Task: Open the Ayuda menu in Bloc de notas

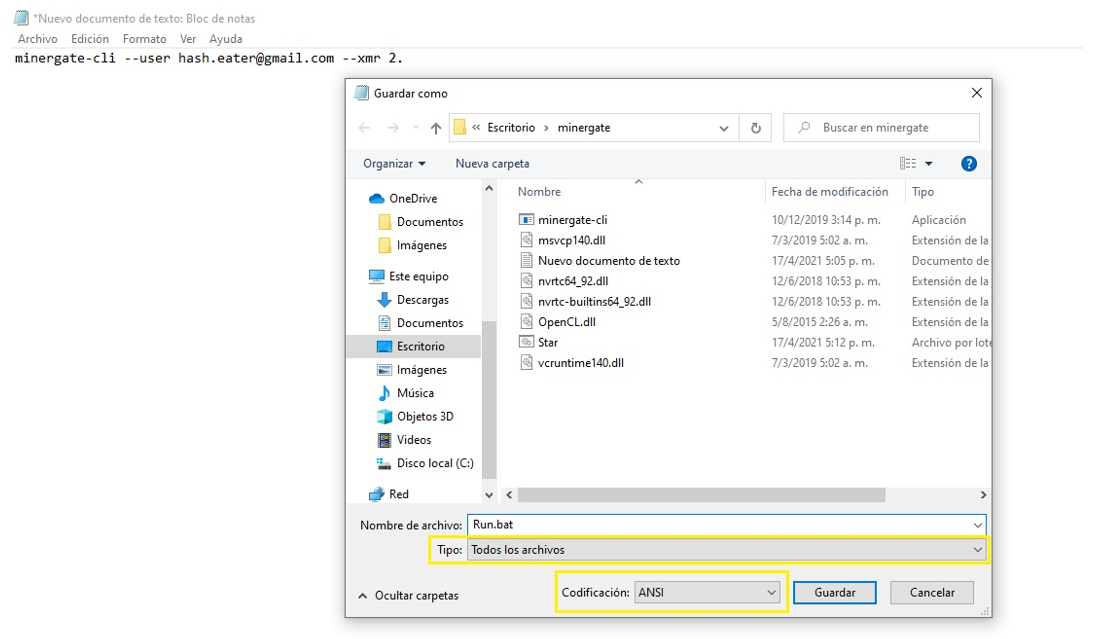Action: (226, 39)
